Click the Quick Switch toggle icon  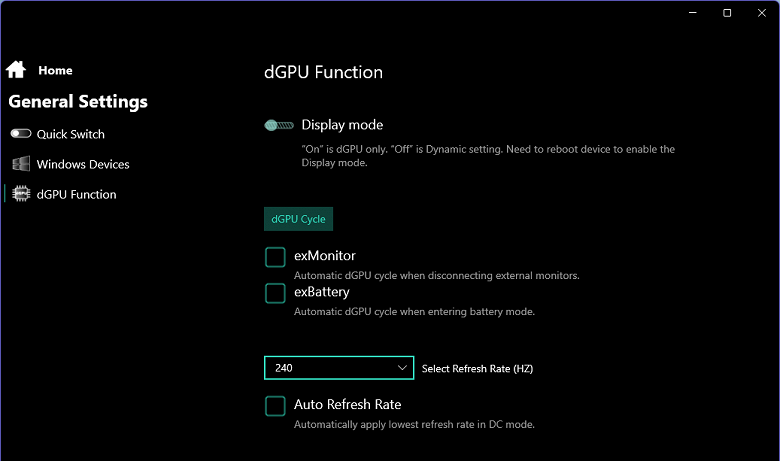tap(20, 134)
